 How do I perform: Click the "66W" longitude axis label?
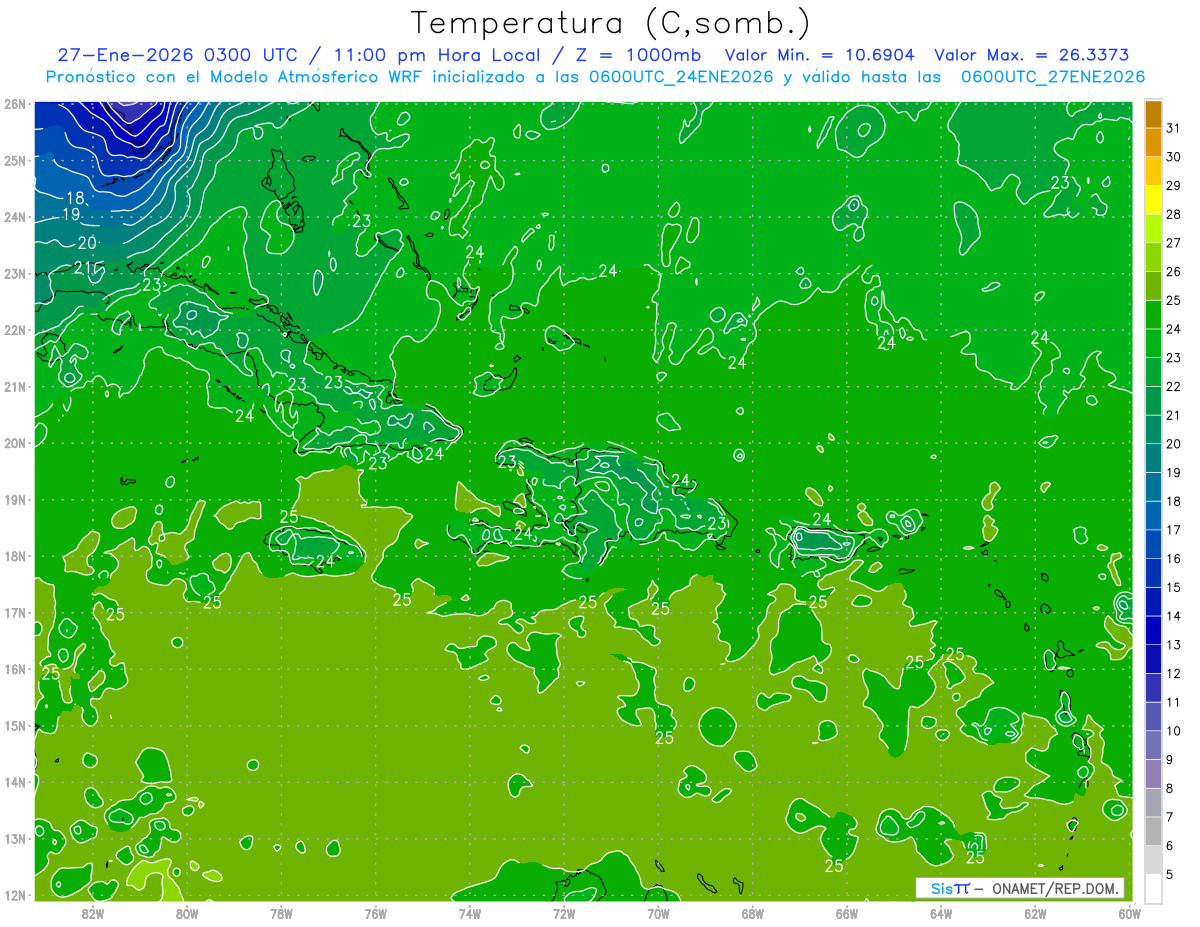point(846,912)
